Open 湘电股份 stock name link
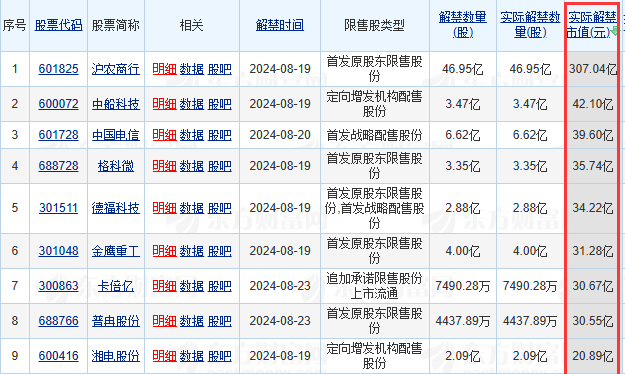The height and width of the screenshot is (374, 625). tap(116, 356)
